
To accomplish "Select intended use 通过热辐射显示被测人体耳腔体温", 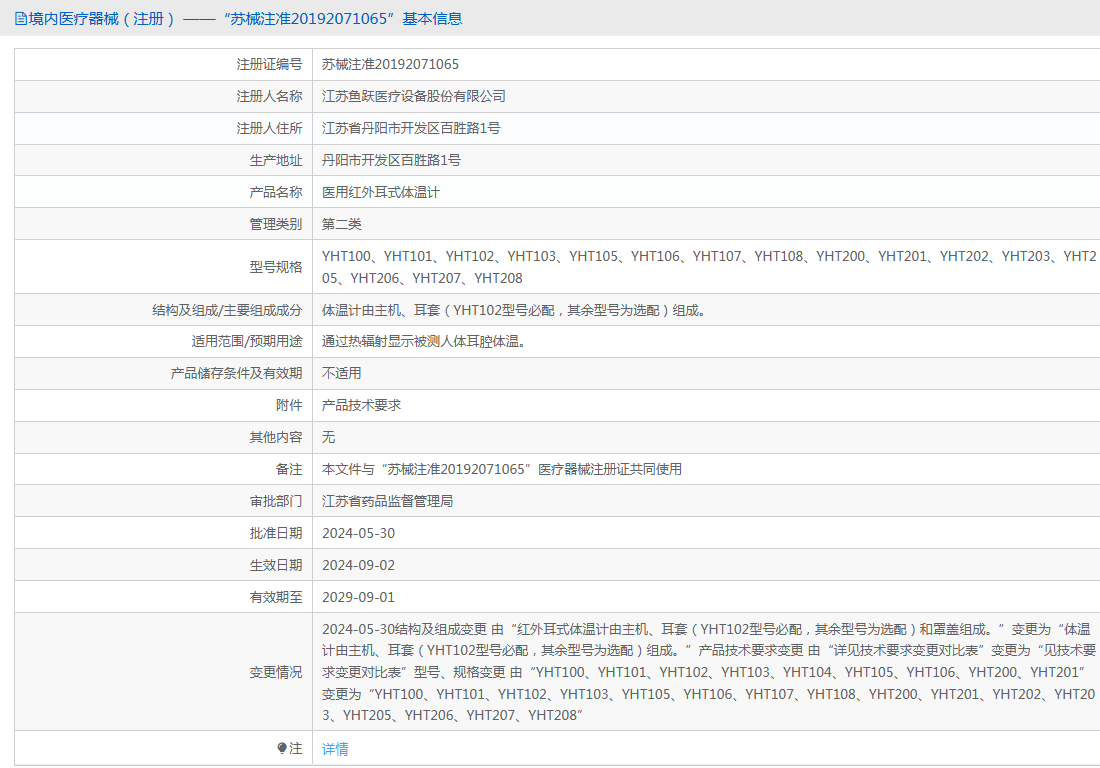I will coord(423,342).
